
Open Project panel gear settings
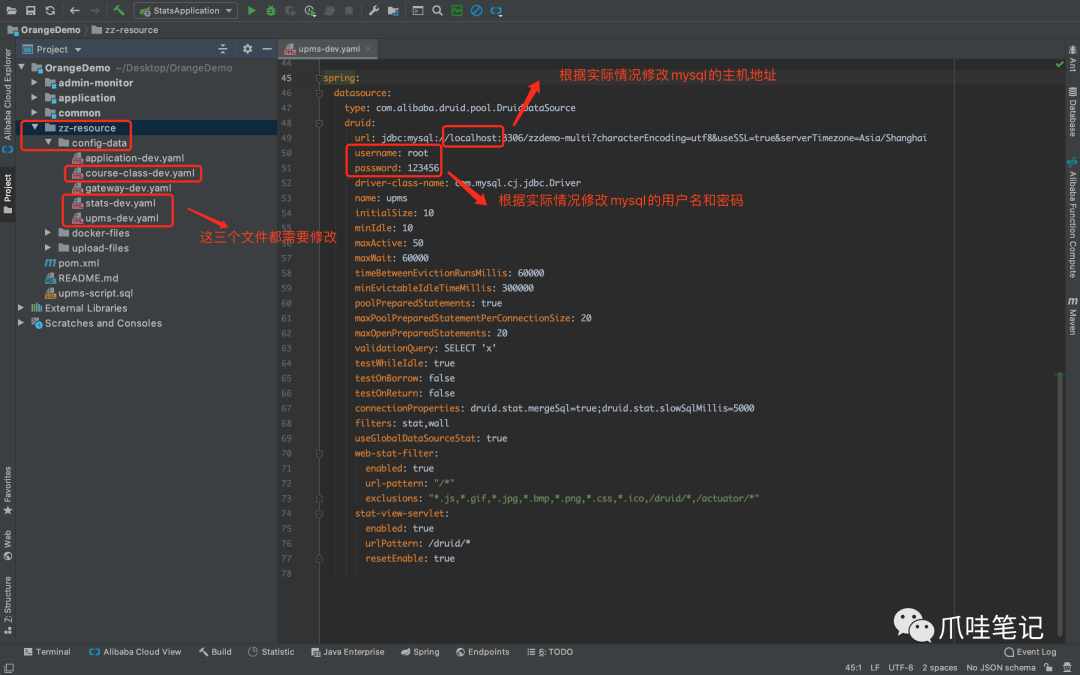(x=247, y=49)
